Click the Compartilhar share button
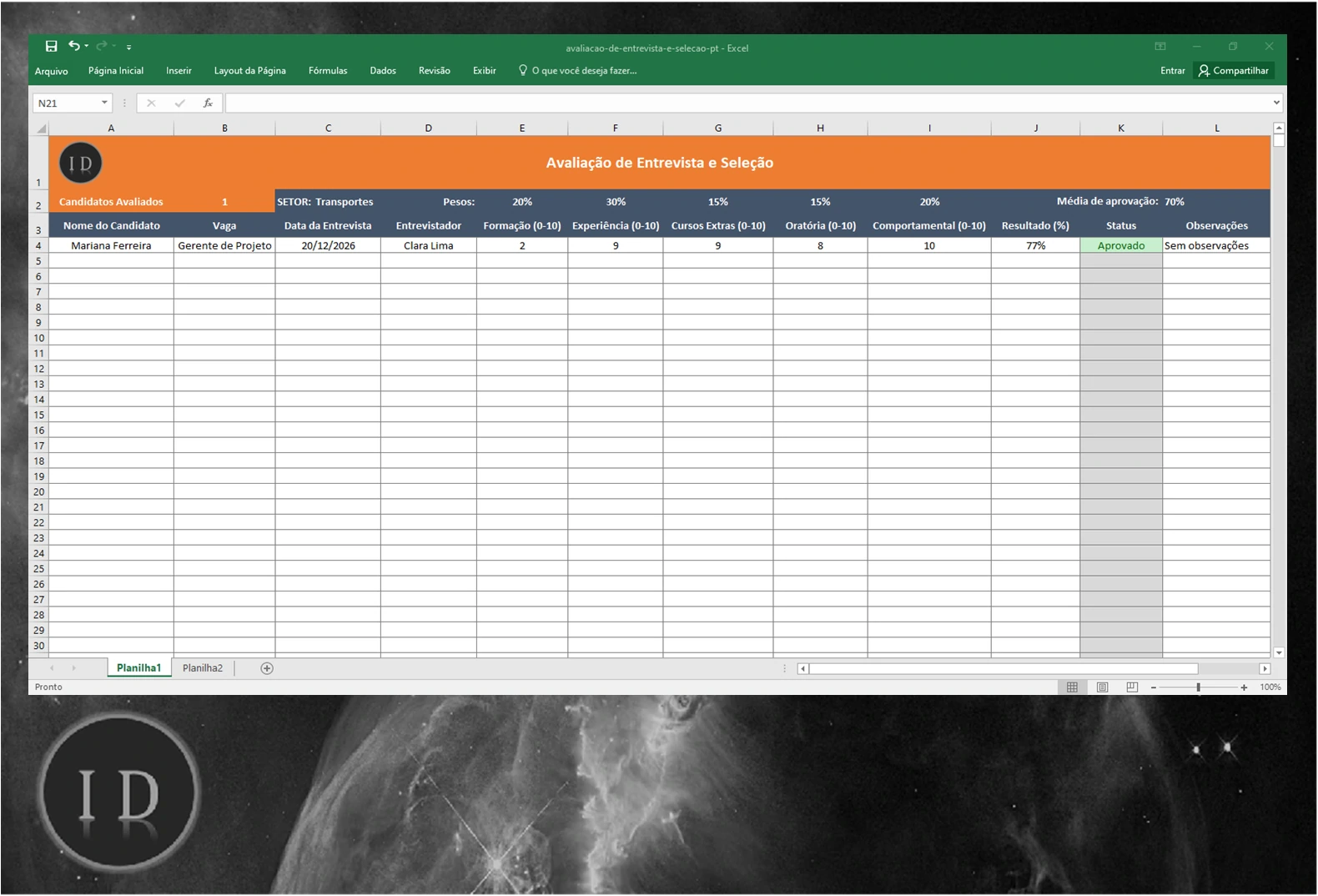 1234,71
